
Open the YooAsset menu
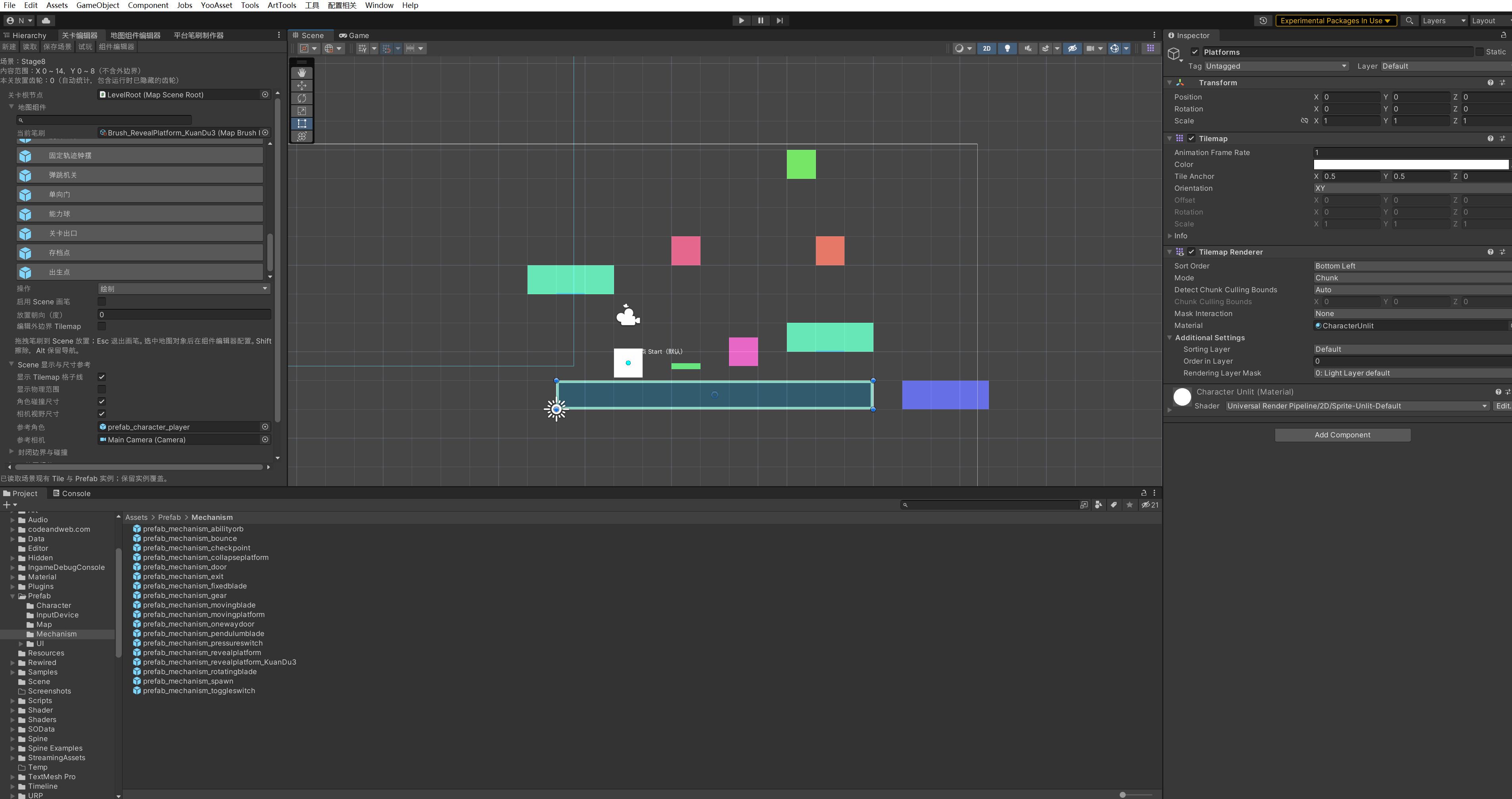pos(217,5)
